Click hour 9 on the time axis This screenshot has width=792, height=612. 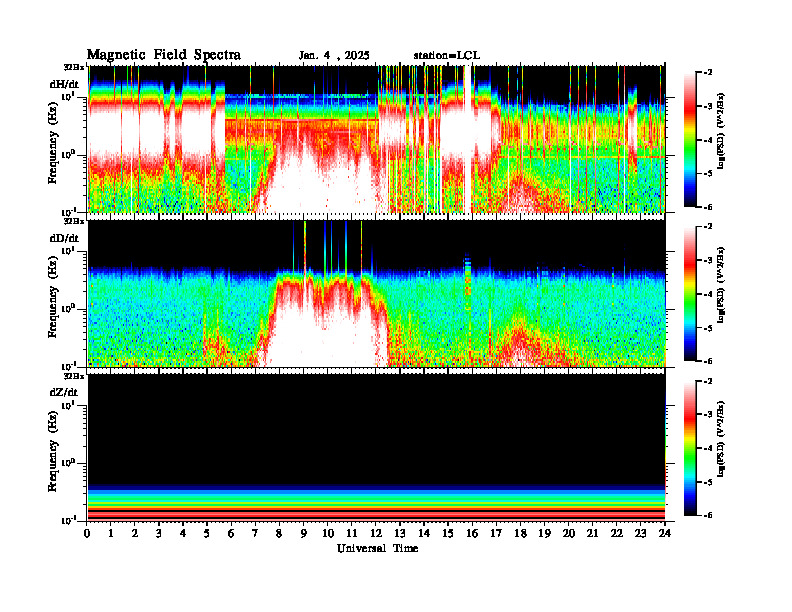[x=304, y=533]
